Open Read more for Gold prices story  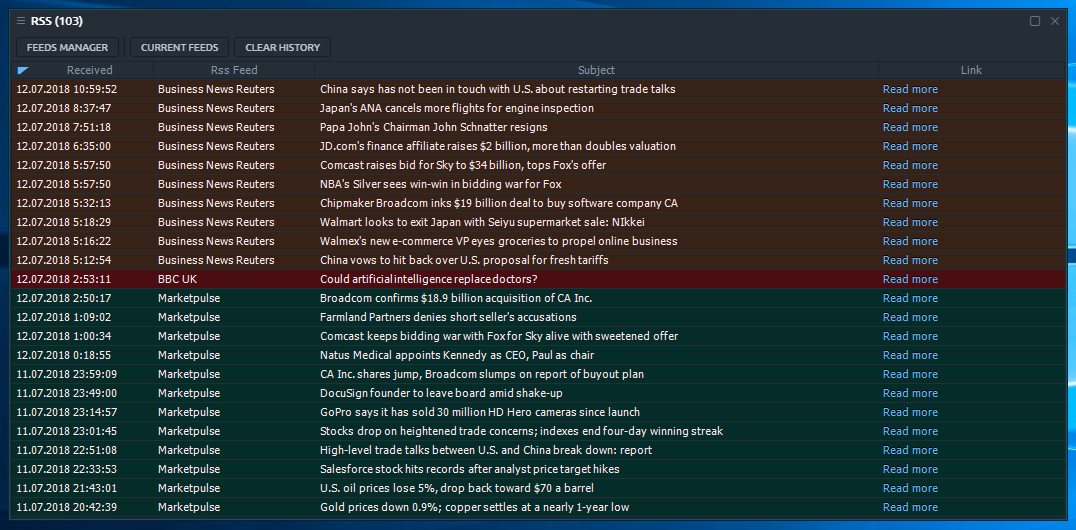click(910, 507)
